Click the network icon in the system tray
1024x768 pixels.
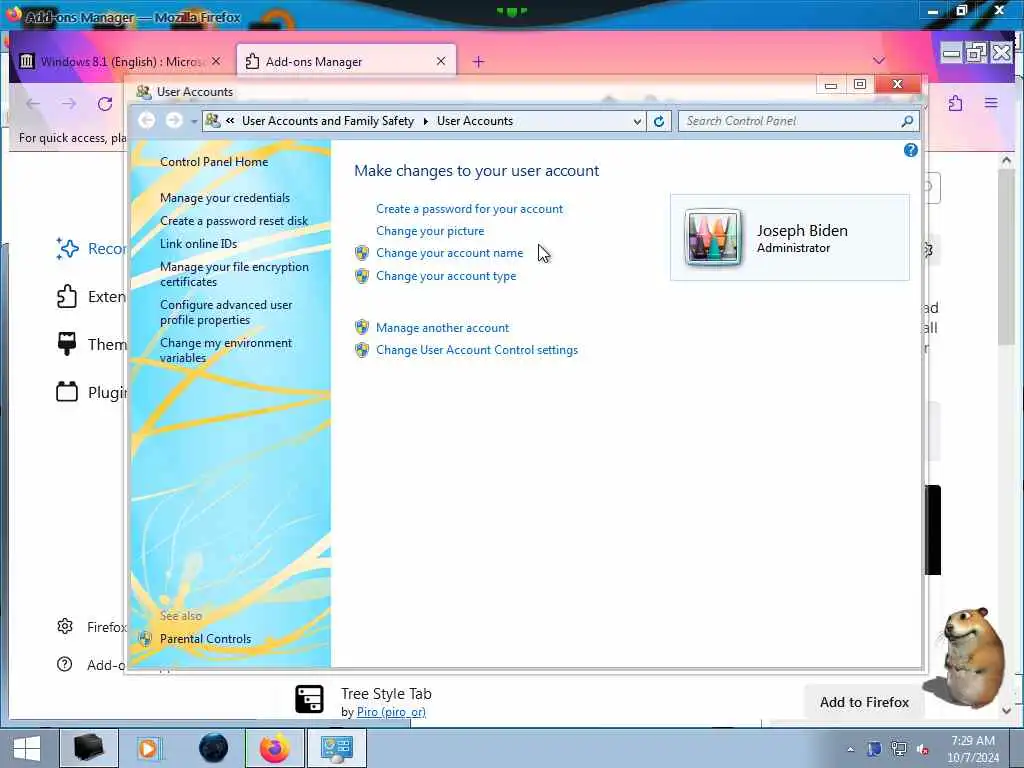[899, 749]
